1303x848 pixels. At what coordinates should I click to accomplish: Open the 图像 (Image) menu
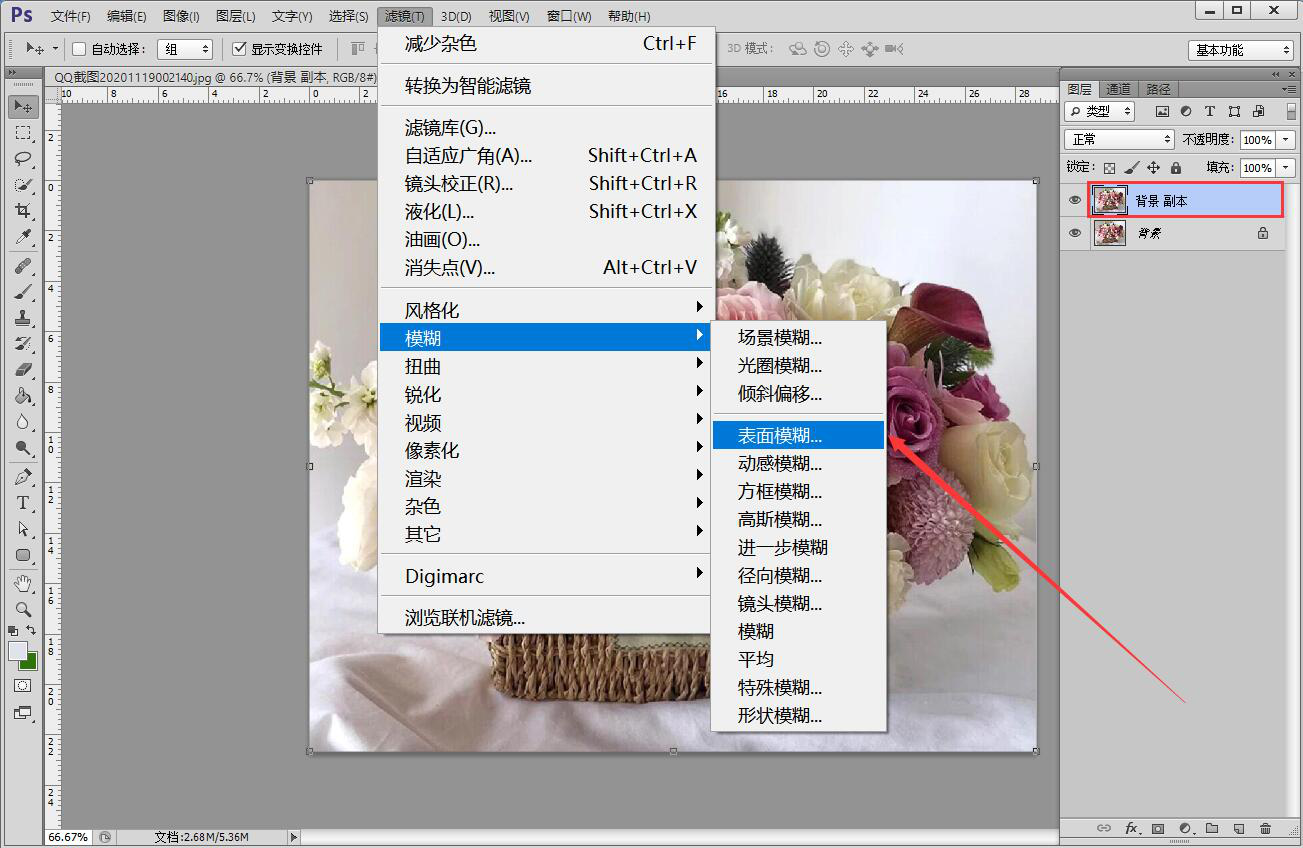[181, 16]
